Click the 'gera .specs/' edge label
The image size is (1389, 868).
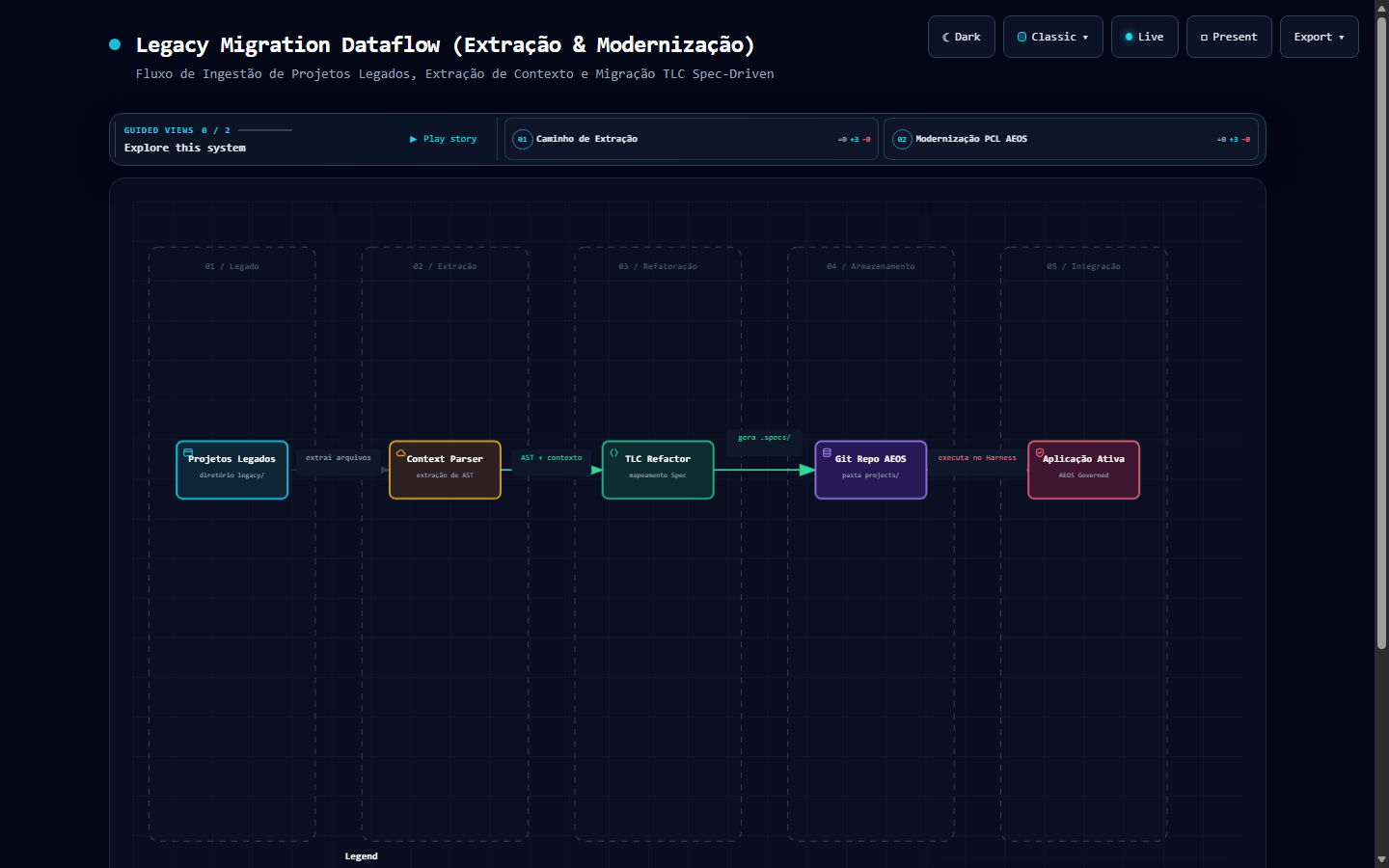(764, 438)
